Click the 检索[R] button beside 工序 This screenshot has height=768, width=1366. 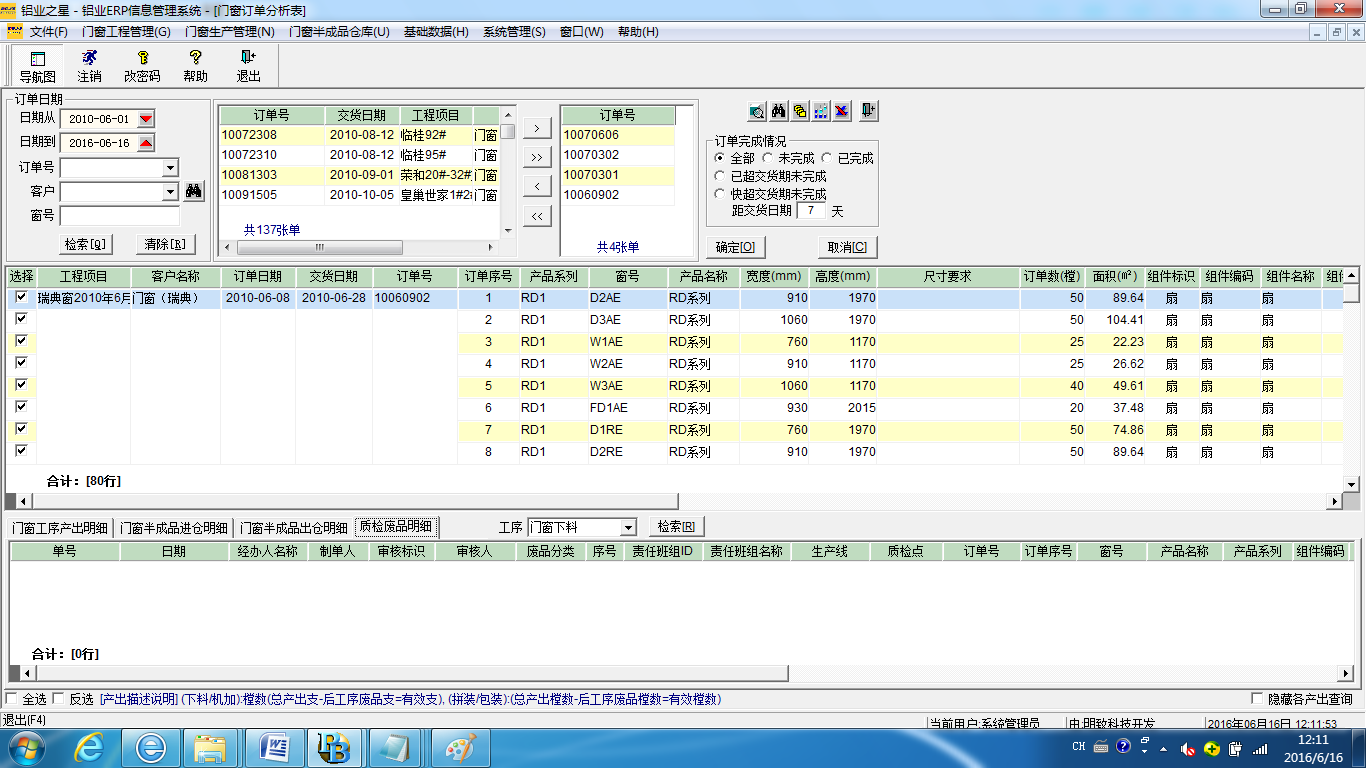coord(677,527)
